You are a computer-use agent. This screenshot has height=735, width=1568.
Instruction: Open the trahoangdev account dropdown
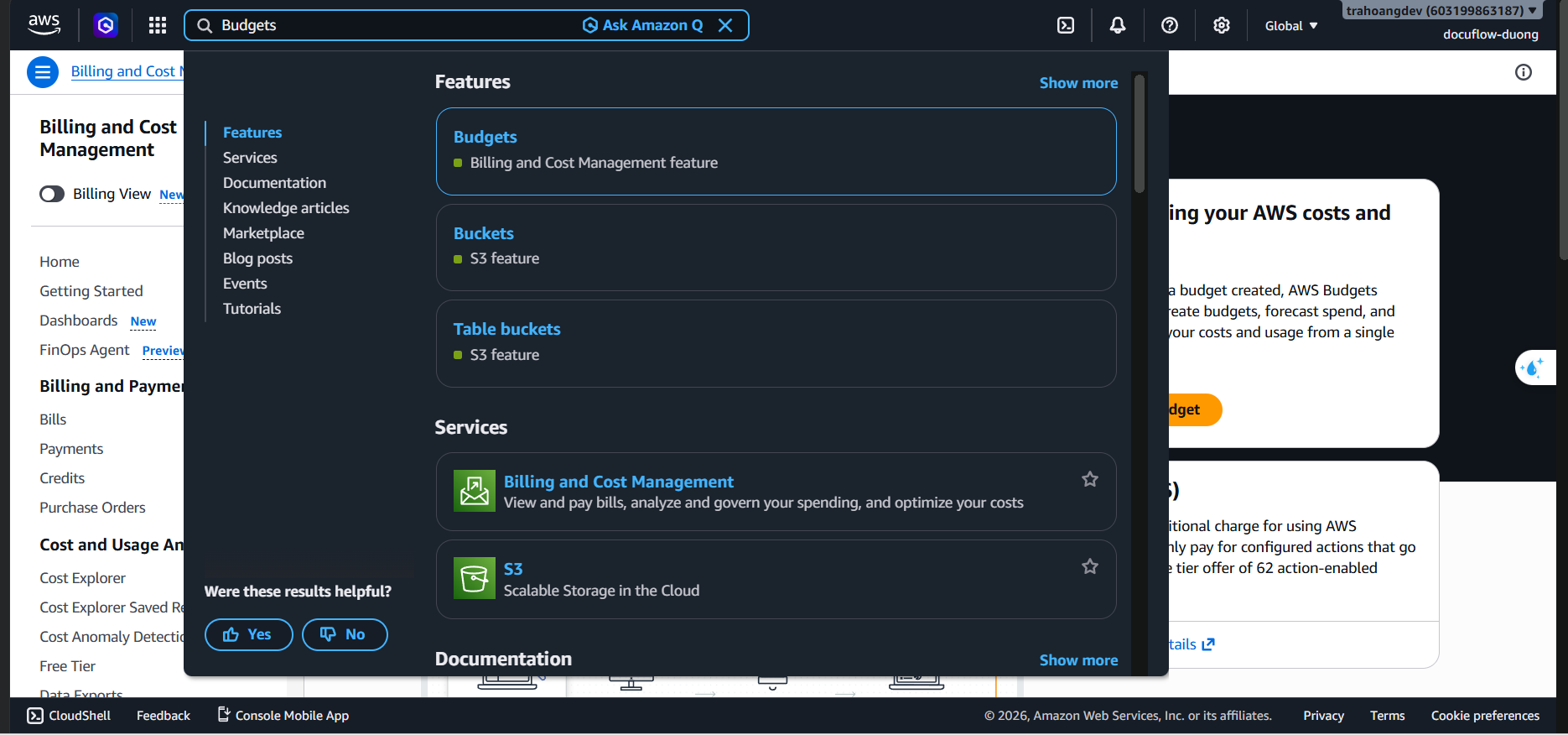click(x=1442, y=11)
